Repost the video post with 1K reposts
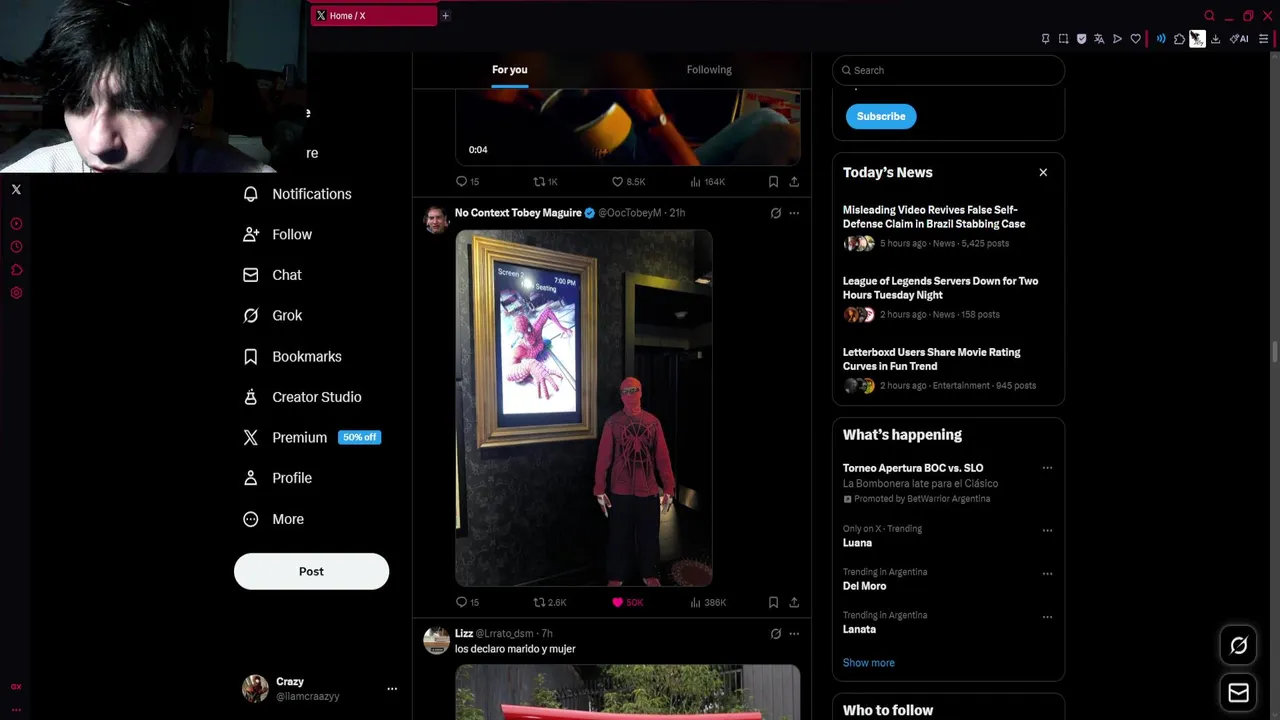Screen dimensions: 1280x720 pyautogui.click(x=545, y=181)
